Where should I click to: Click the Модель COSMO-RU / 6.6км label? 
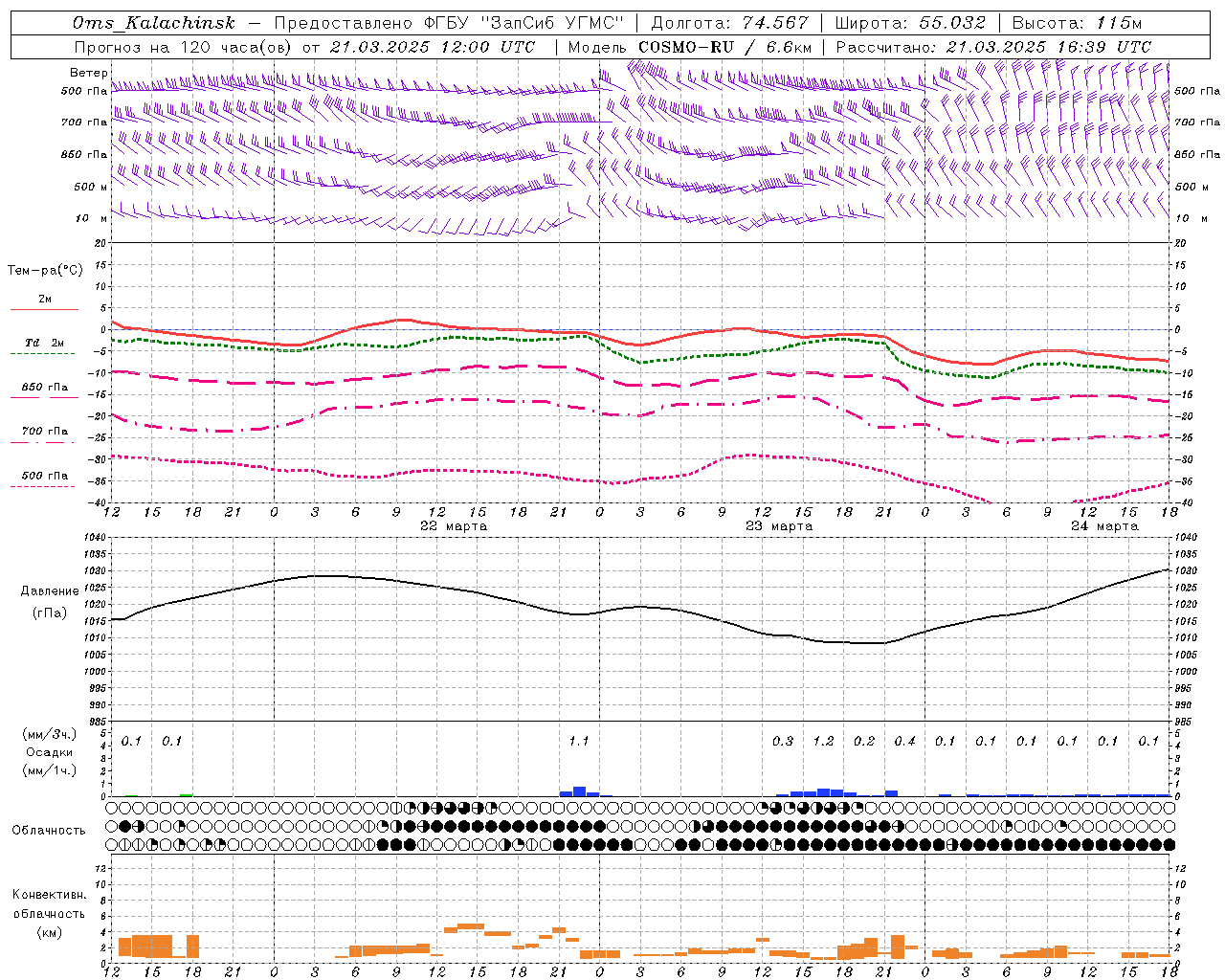click(x=690, y=47)
